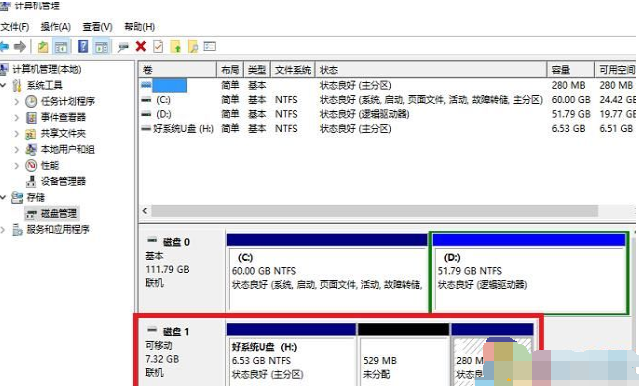
Task: Click the volume list horizontal scrollbar track
Action: point(375,211)
